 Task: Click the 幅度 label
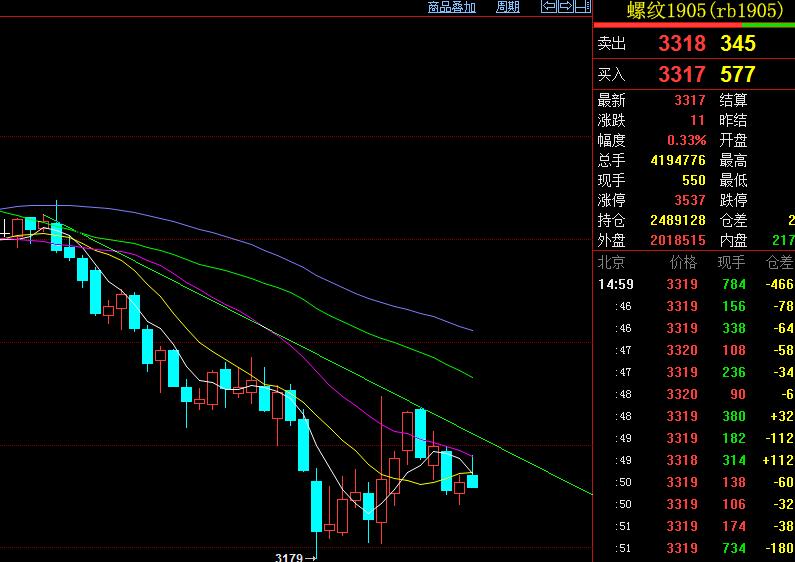tap(611, 140)
